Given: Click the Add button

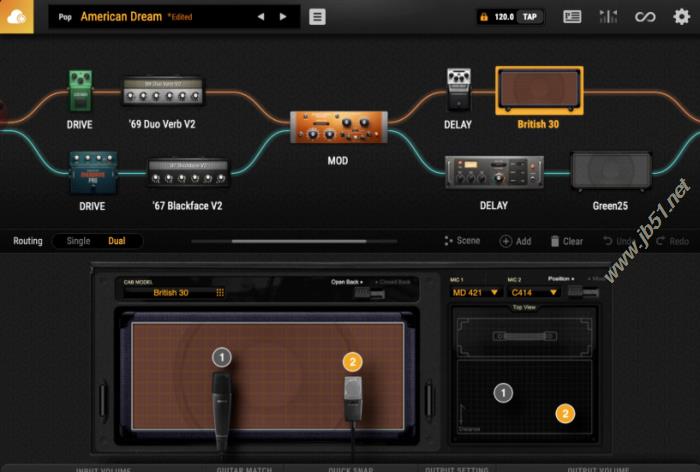Looking at the screenshot, I should click(516, 242).
